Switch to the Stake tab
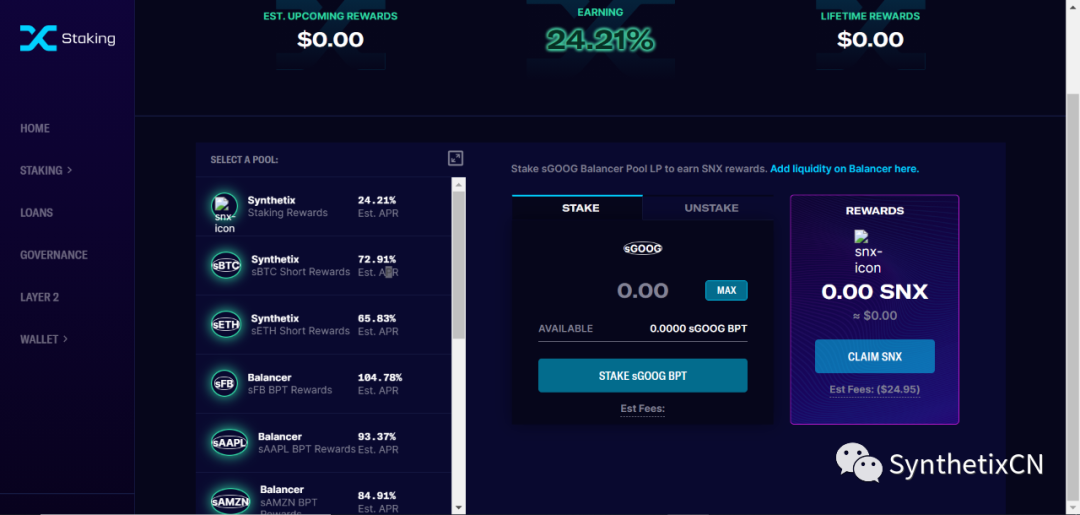This screenshot has width=1080, height=515. tap(580, 208)
